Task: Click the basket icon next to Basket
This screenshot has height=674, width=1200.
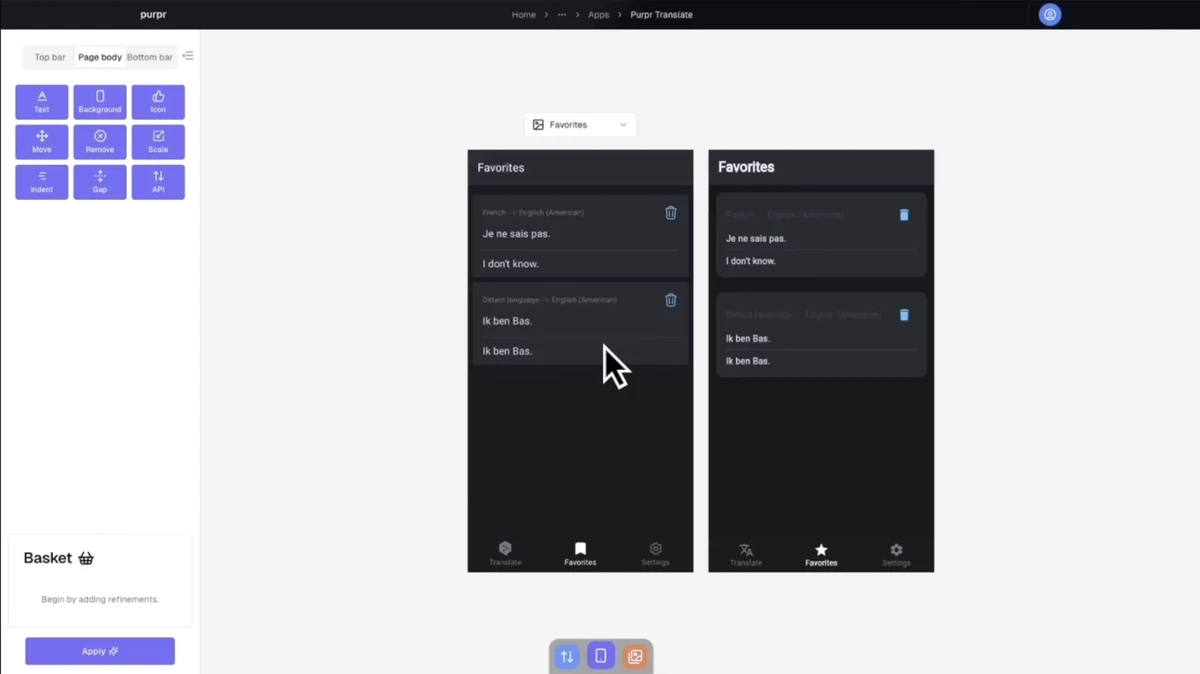Action: tap(86, 559)
